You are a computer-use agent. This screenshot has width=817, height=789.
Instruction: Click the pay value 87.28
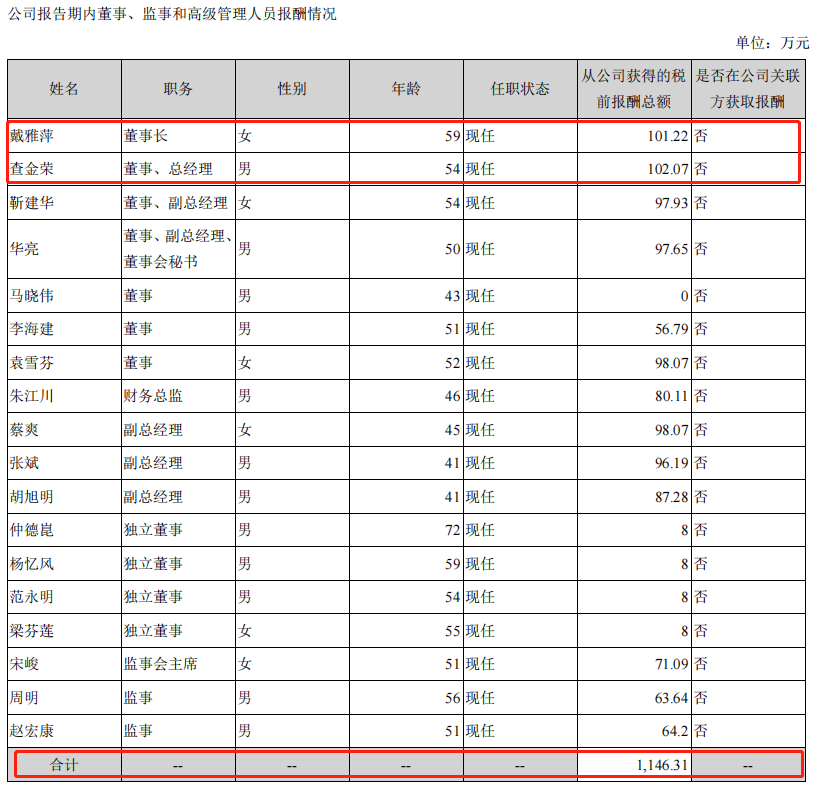[x=671, y=497]
